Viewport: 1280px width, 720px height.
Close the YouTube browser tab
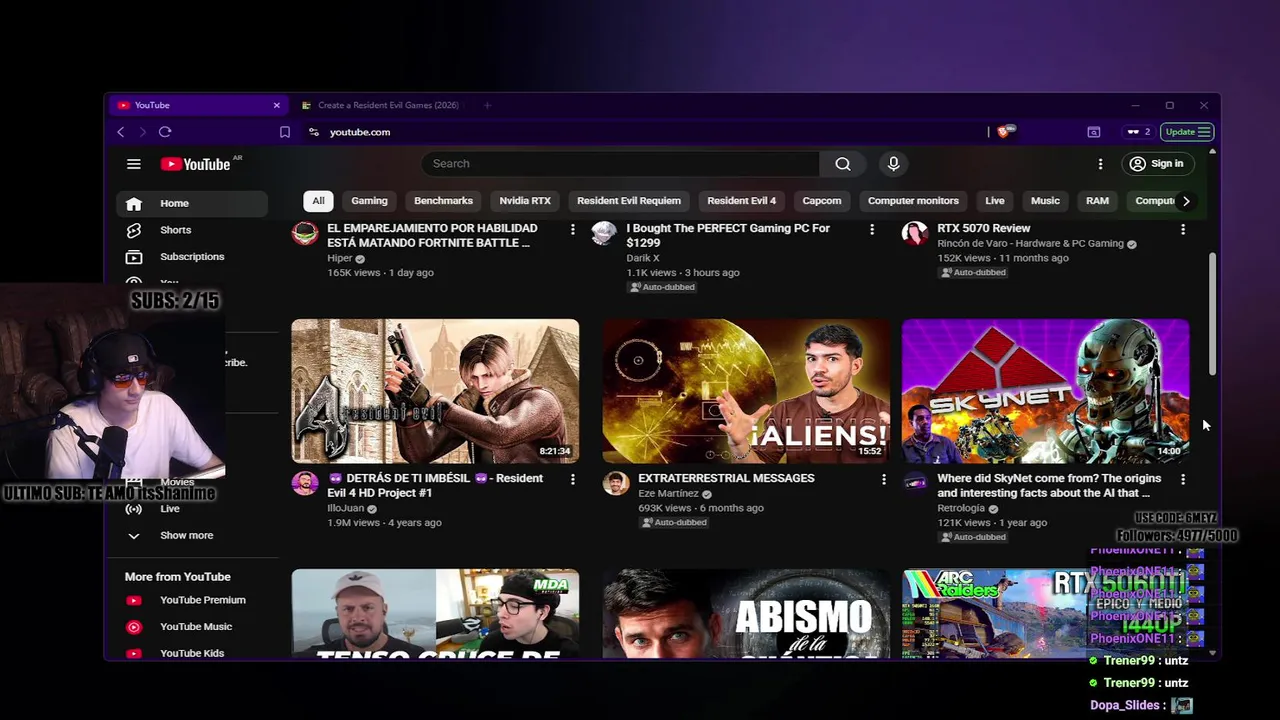(x=277, y=105)
